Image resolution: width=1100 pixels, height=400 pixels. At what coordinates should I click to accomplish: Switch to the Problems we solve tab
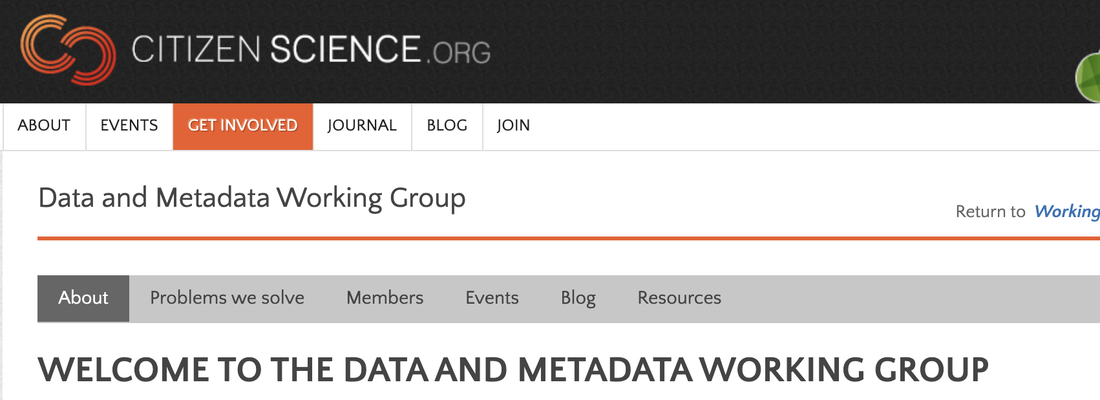coord(227,298)
